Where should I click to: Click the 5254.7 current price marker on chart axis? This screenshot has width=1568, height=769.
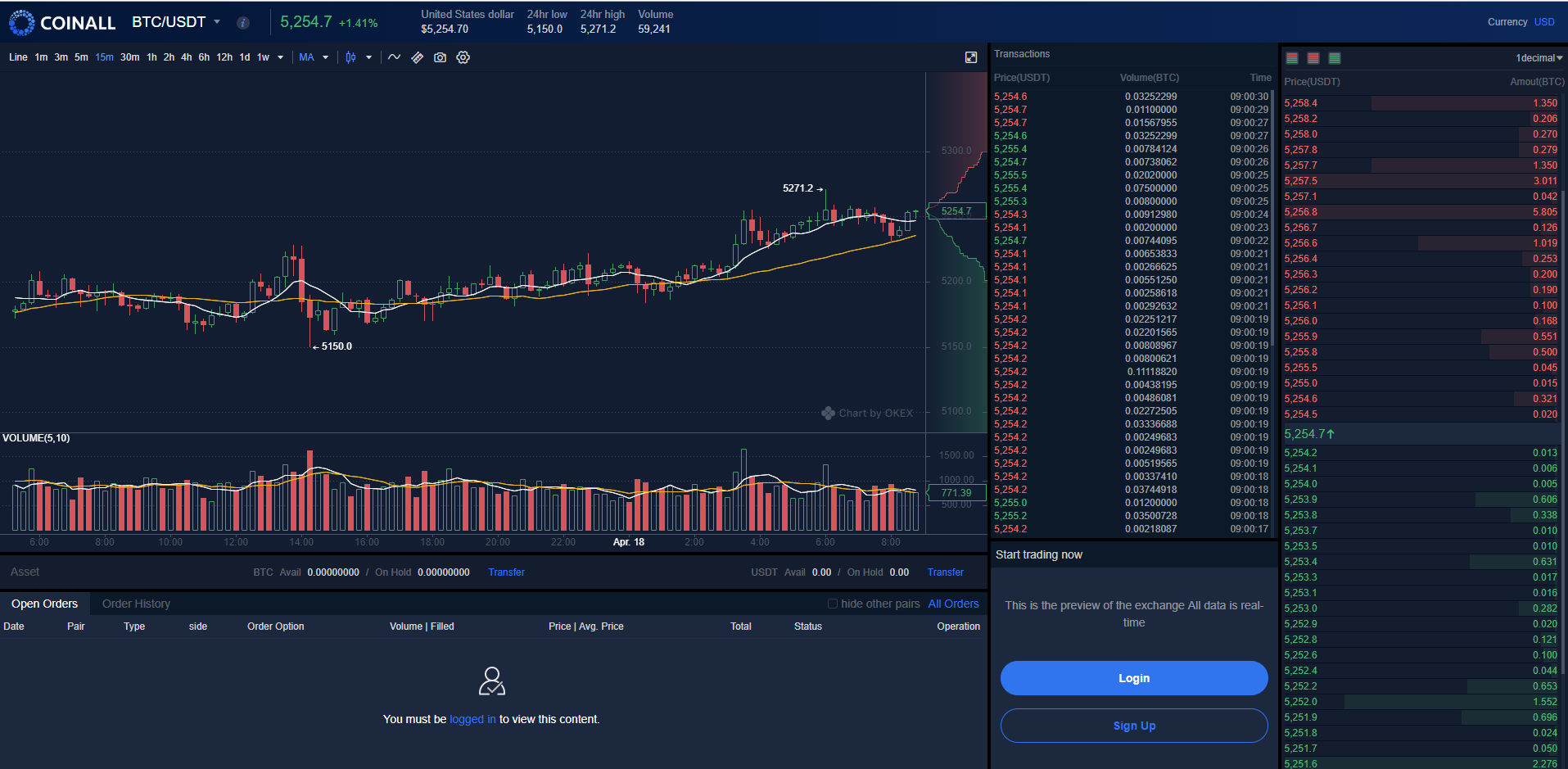956,211
